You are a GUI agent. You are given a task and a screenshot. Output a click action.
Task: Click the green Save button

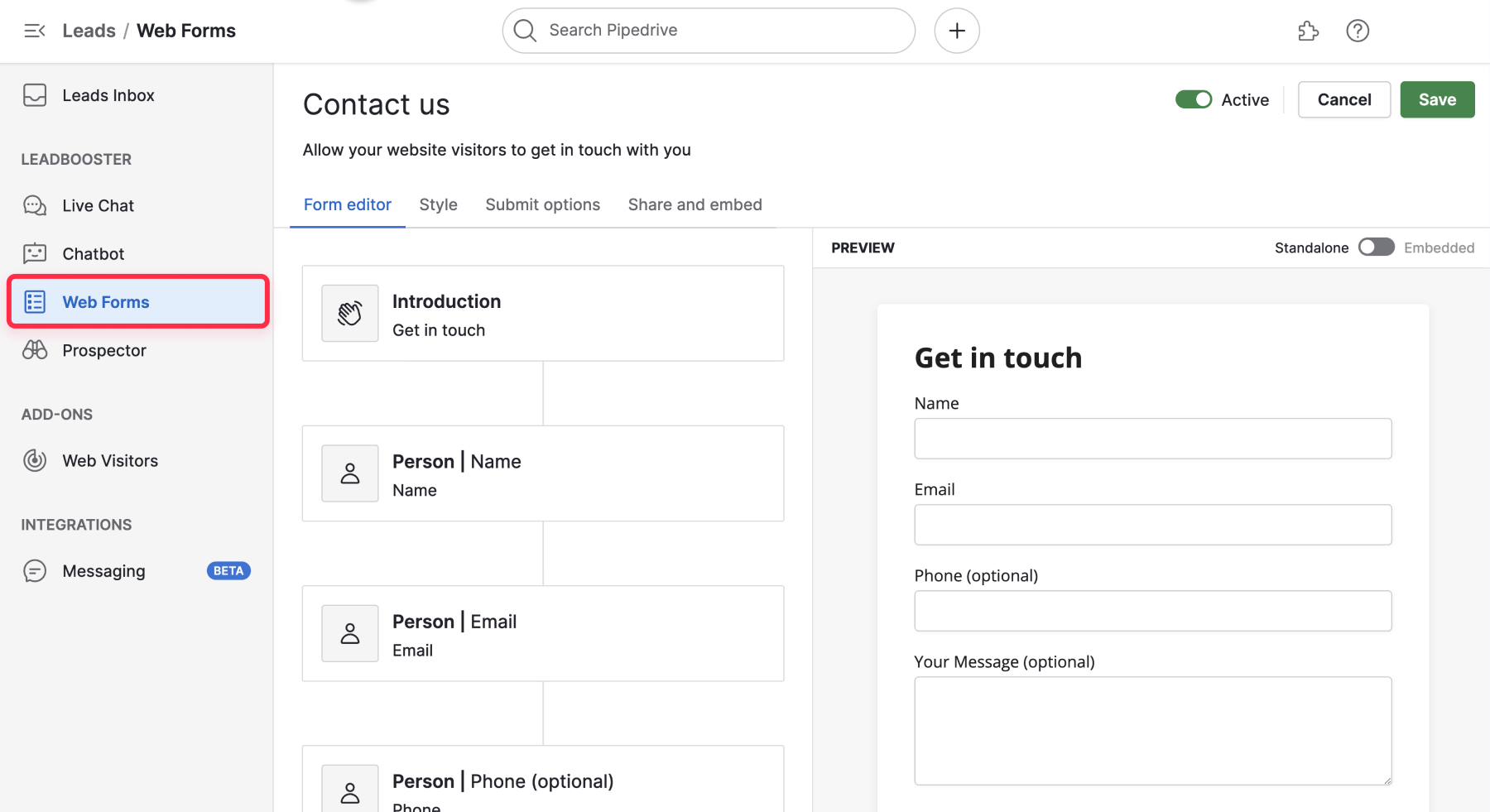[1437, 99]
